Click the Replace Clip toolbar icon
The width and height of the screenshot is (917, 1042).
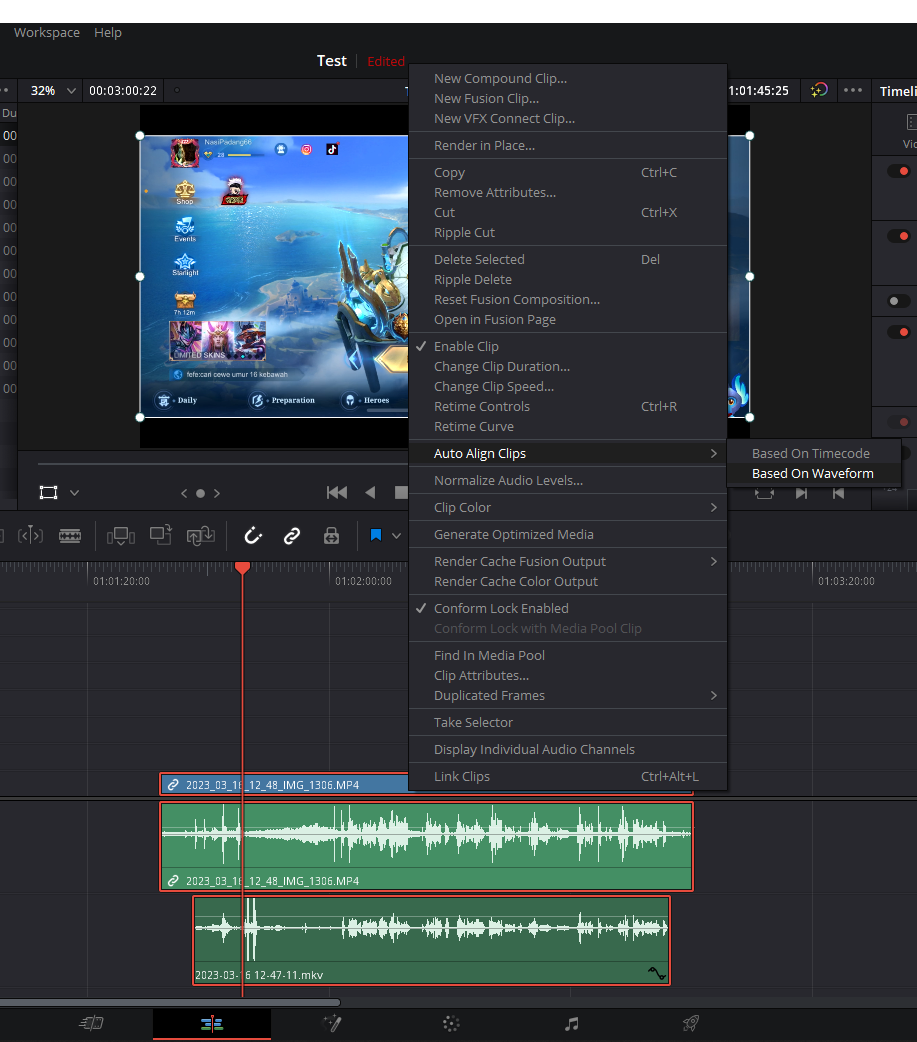pyautogui.click(x=201, y=535)
